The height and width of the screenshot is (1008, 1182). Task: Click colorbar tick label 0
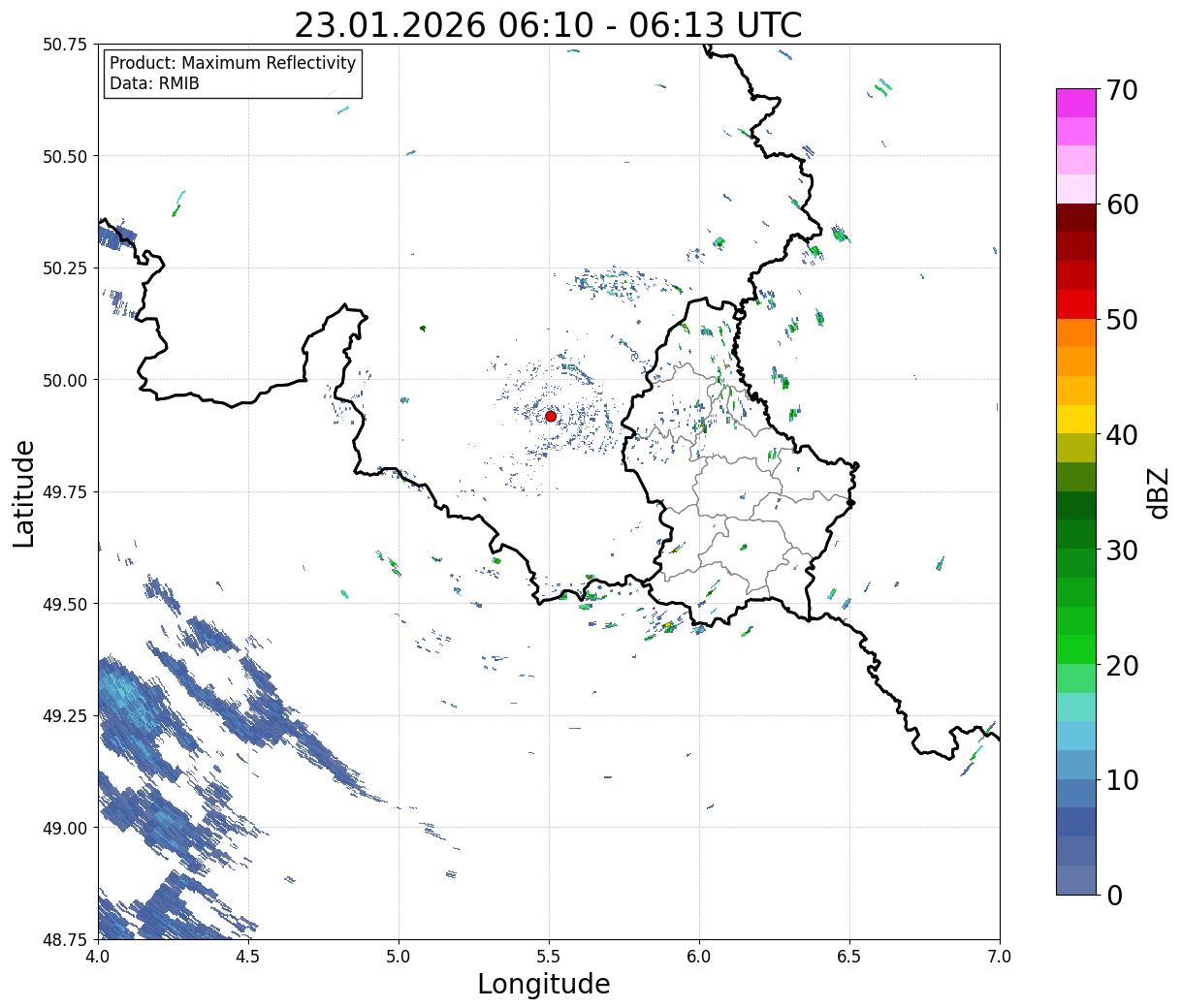(x=1114, y=896)
